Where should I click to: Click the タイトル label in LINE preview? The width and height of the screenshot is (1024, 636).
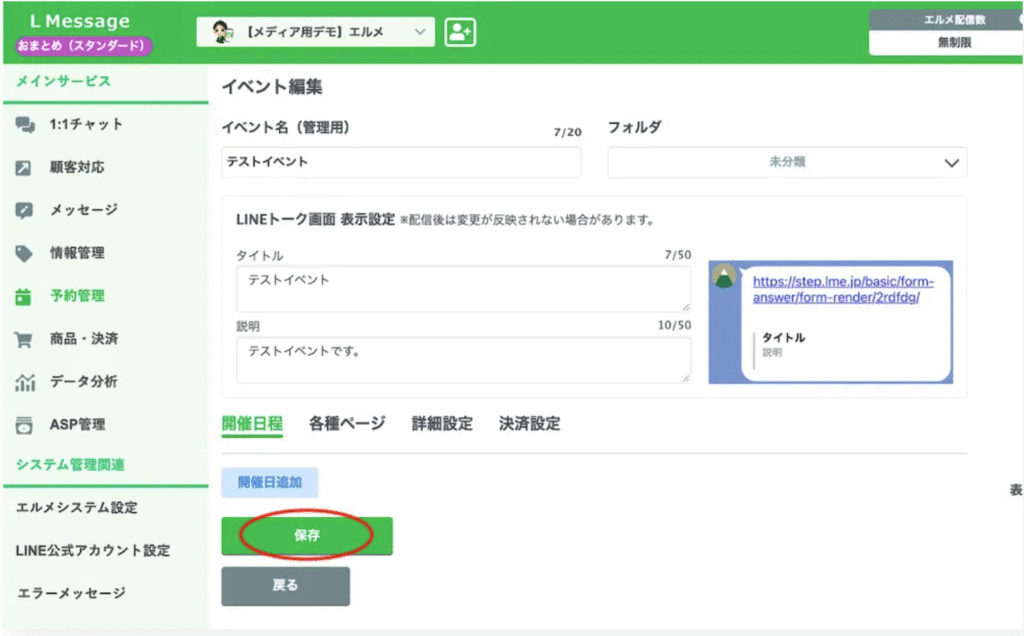[783, 338]
